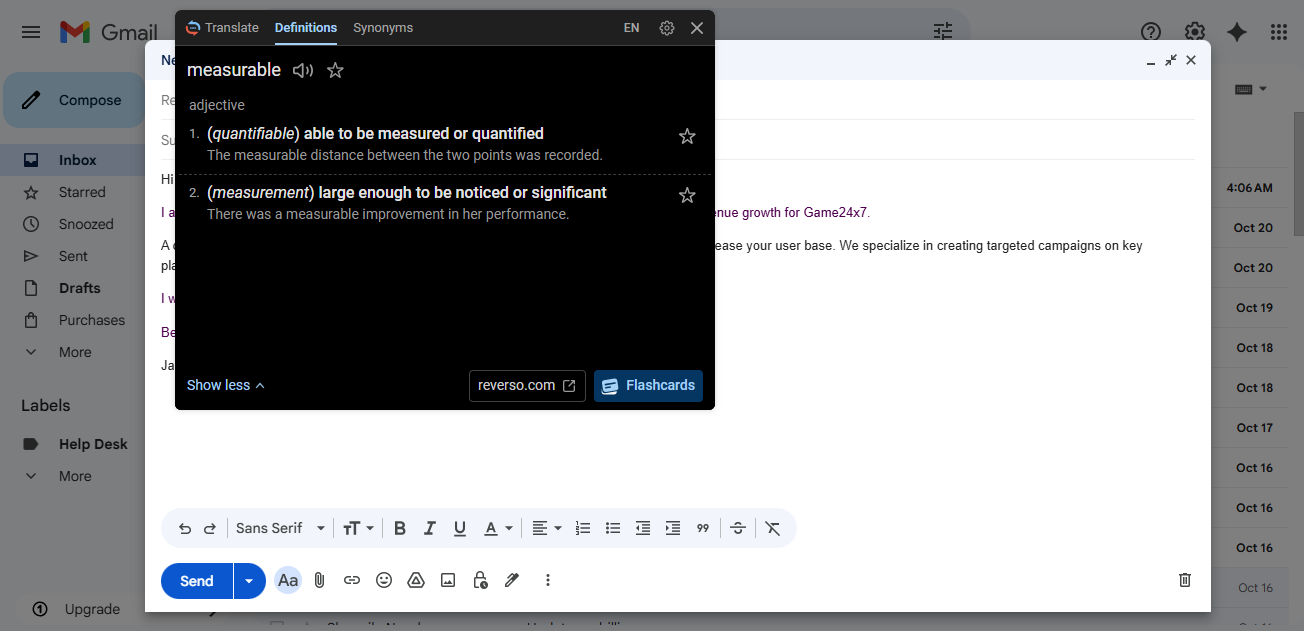This screenshot has width=1304, height=631.
Task: Open the text color picker
Action: (x=498, y=528)
